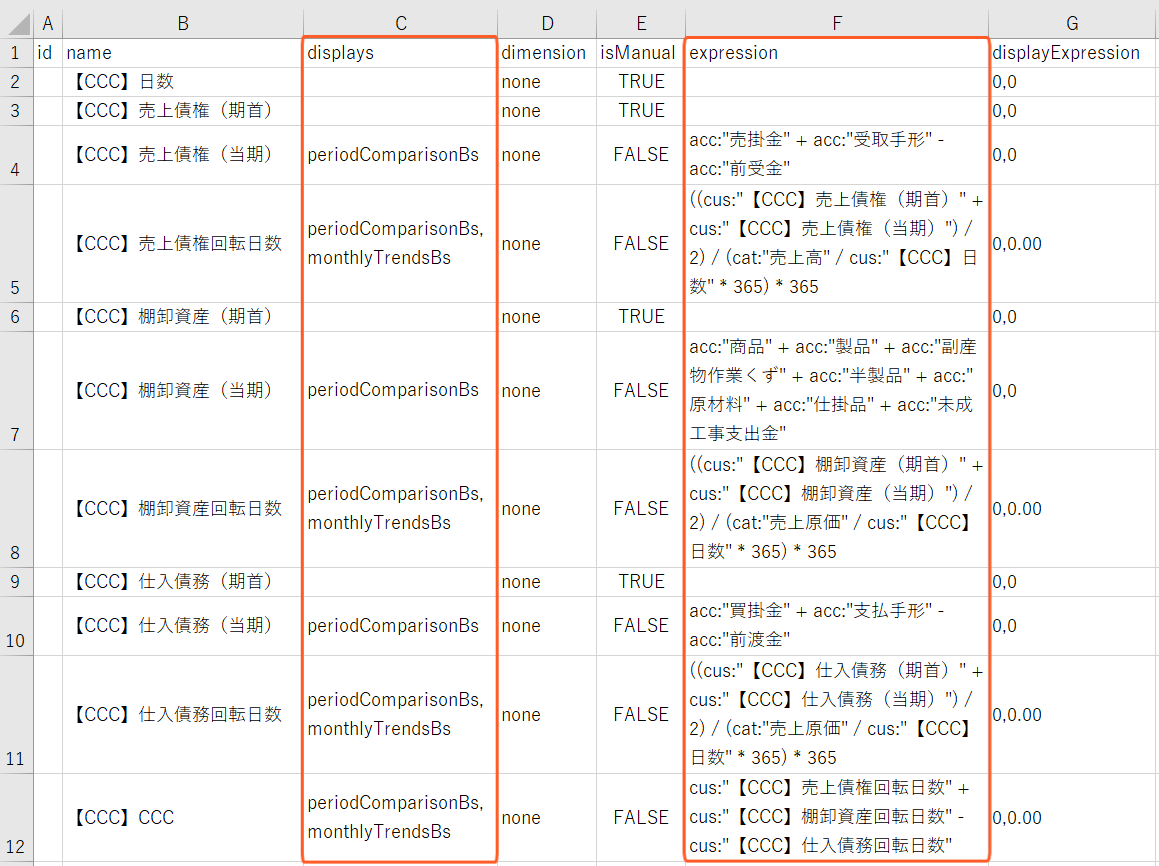This screenshot has width=1159, height=866.
Task: Select row 5 header
Action: (16, 243)
